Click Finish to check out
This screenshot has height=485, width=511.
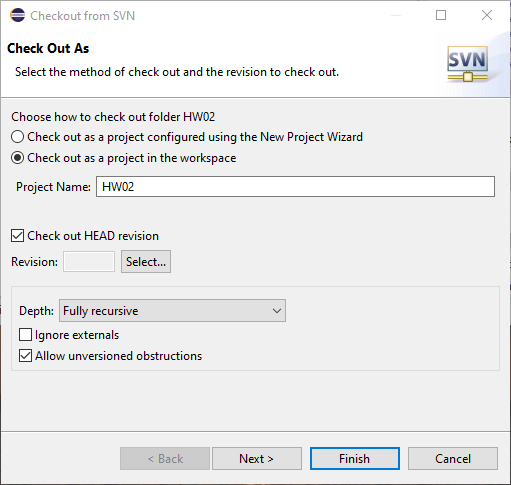pyautogui.click(x=355, y=459)
